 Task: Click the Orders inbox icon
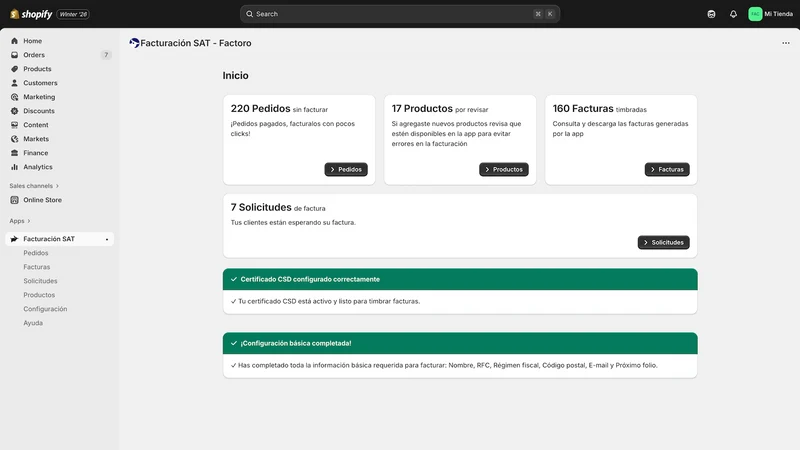click(14, 55)
